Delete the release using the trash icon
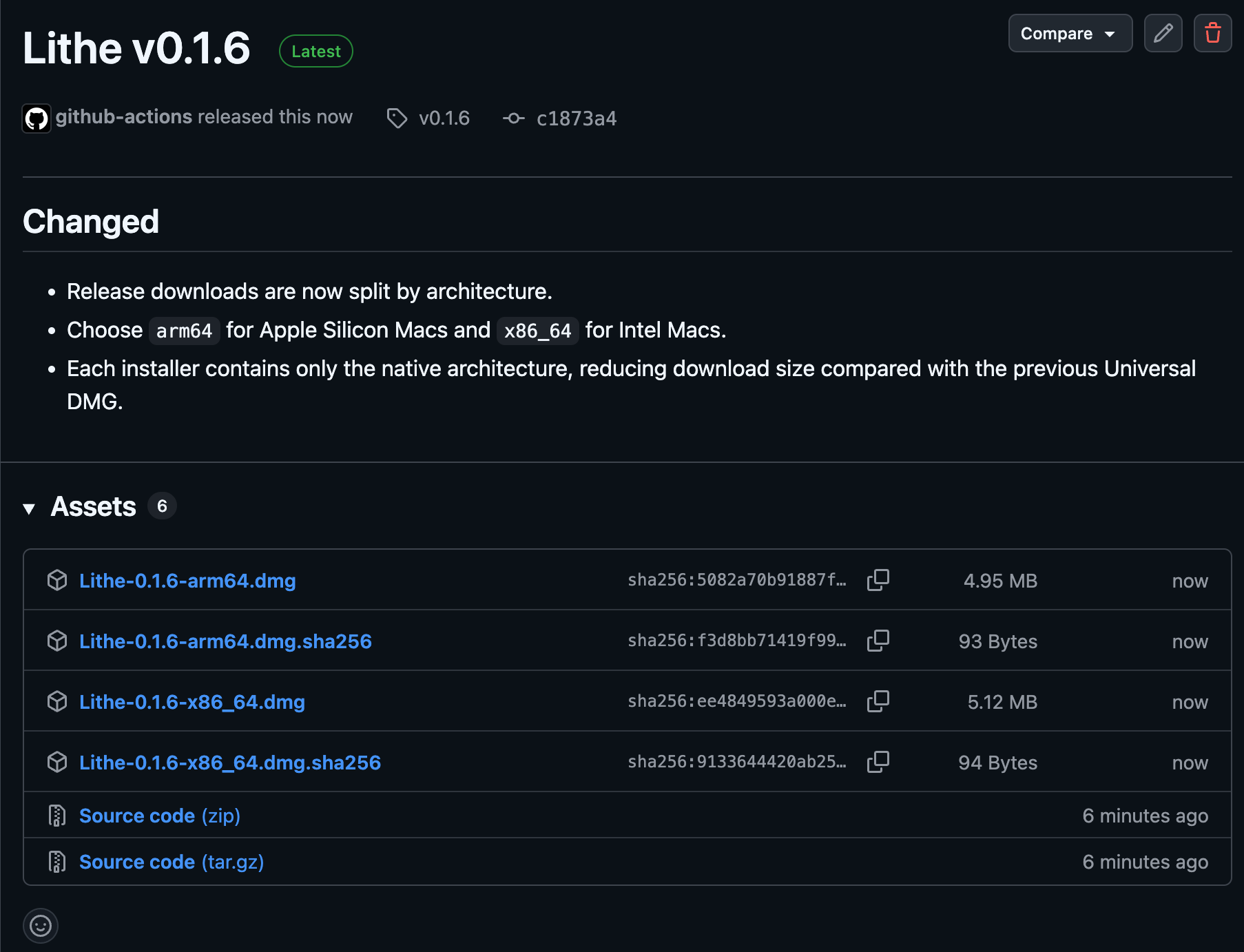 coord(1212,33)
